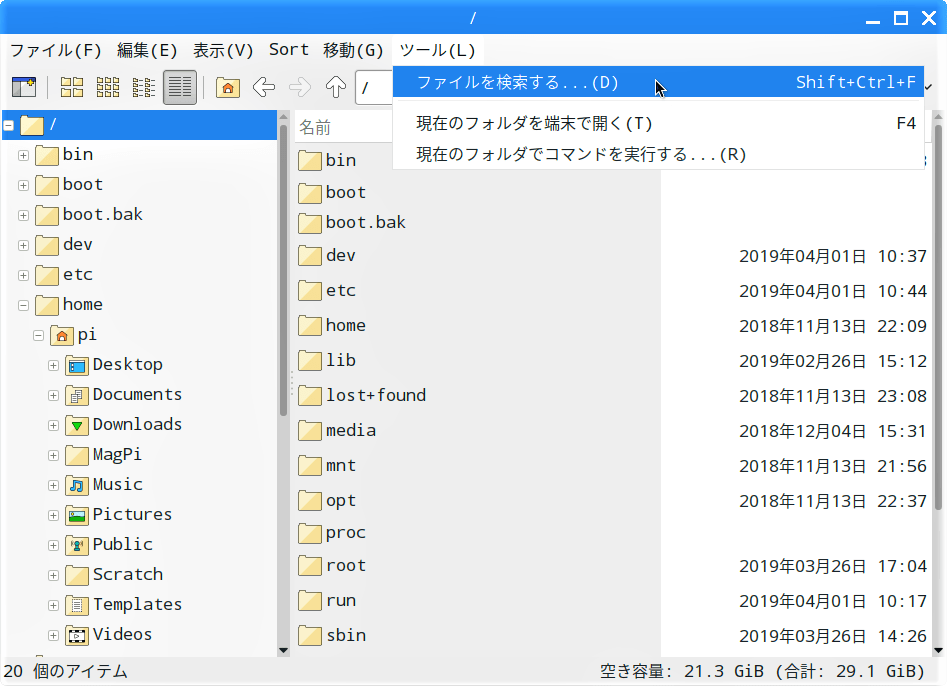Select Documents folder icon in tree

[77, 396]
